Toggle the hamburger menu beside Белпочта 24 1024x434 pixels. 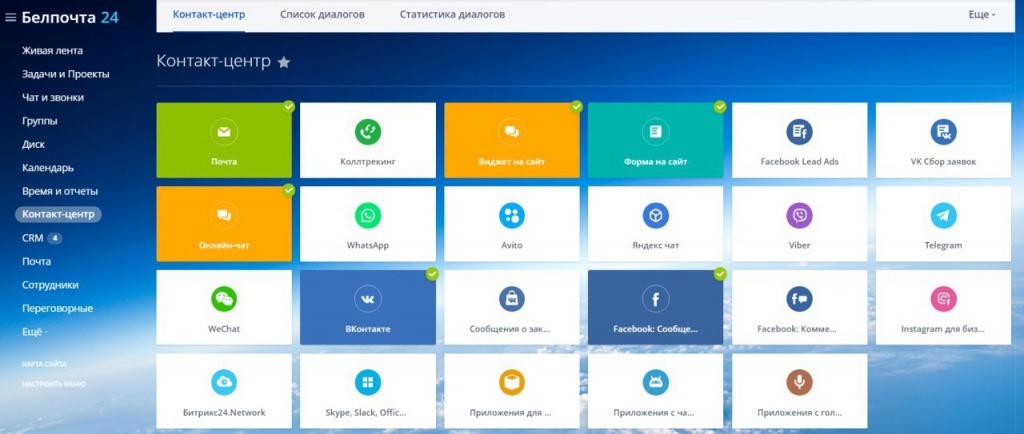(x=10, y=18)
